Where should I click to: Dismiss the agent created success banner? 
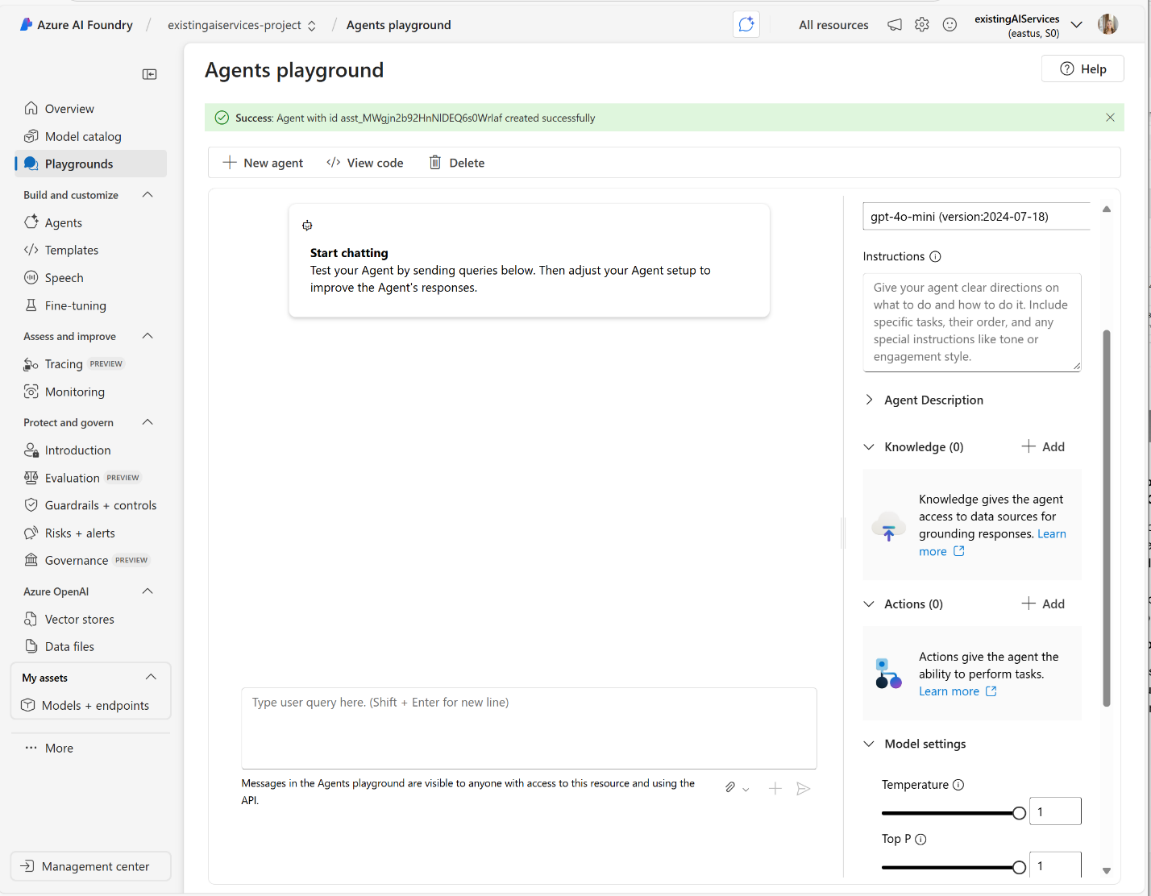coord(1110,117)
